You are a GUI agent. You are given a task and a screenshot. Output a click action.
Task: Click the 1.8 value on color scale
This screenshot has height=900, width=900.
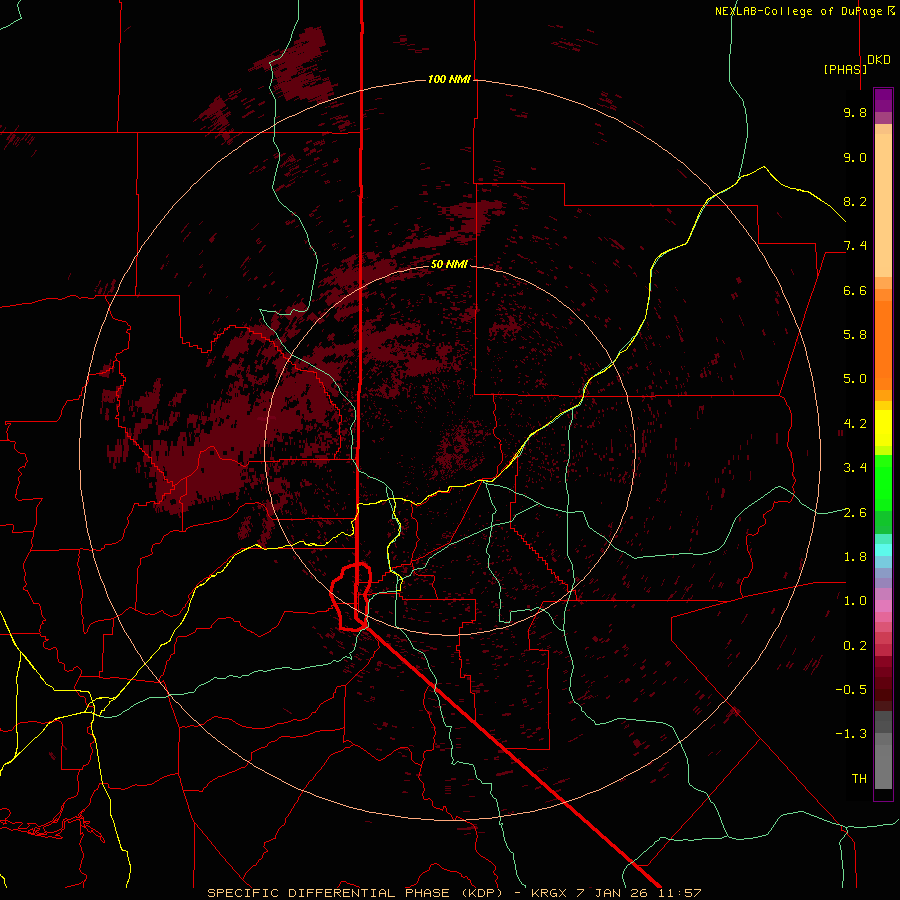855,557
